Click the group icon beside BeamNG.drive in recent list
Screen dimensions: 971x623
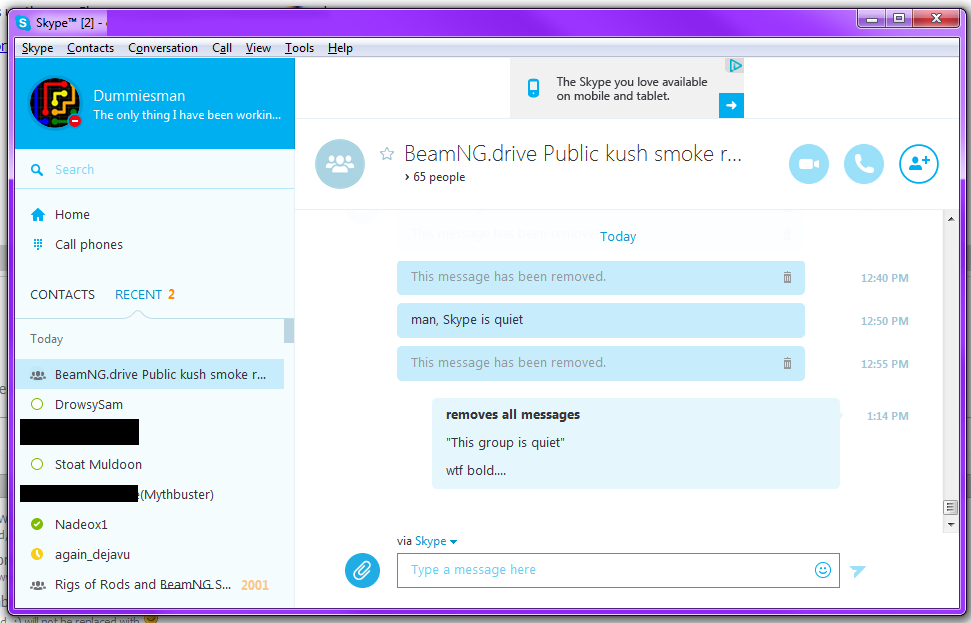(38, 375)
